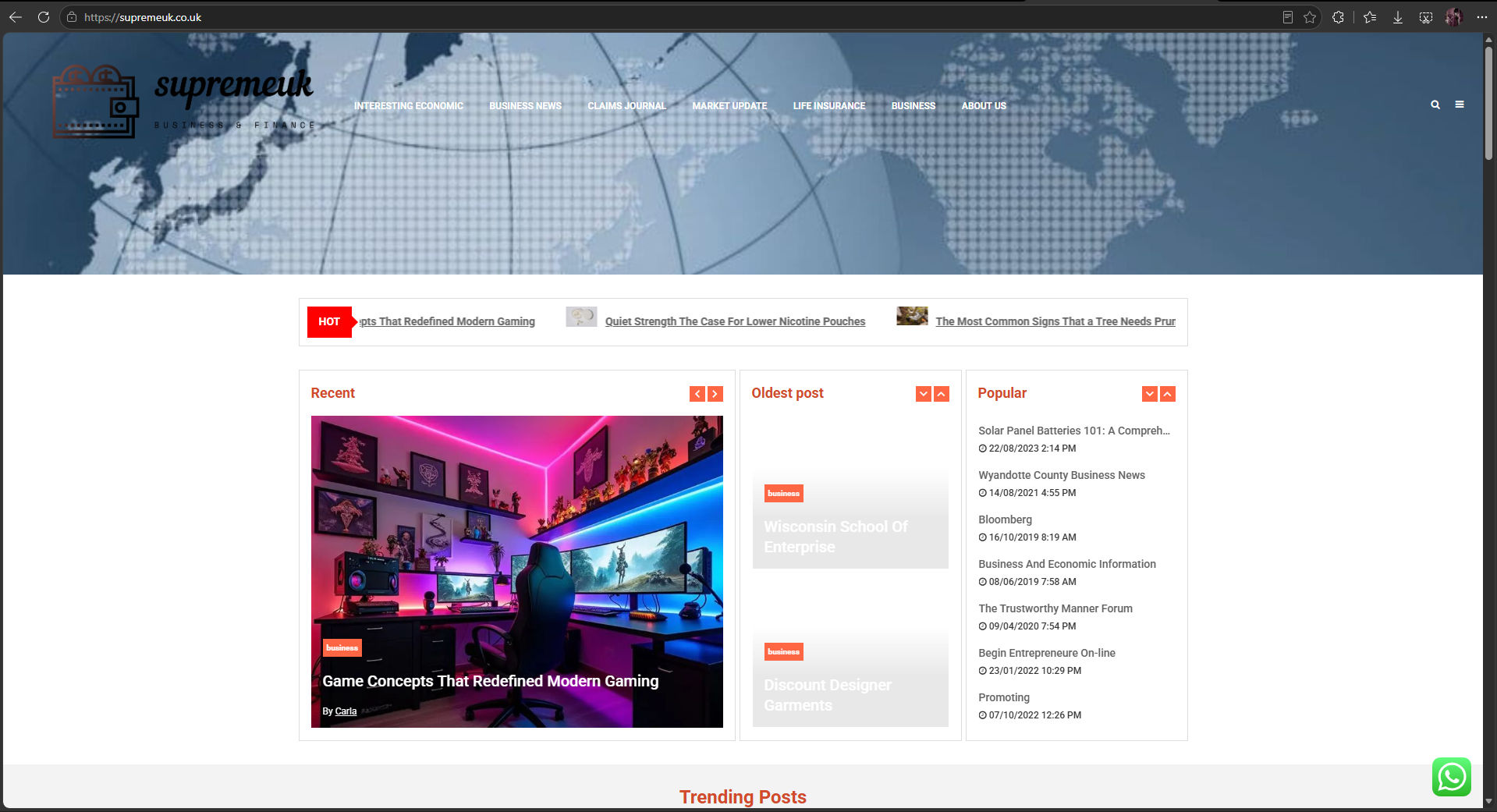Click the Popular list down chevron
Screen dimensions: 1497x812
coord(1150,394)
